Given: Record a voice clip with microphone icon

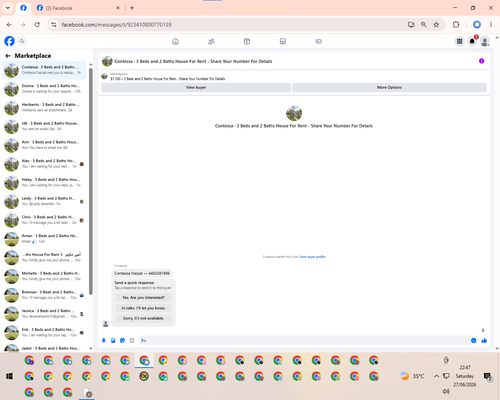Looking at the screenshot, I should coord(104,340).
